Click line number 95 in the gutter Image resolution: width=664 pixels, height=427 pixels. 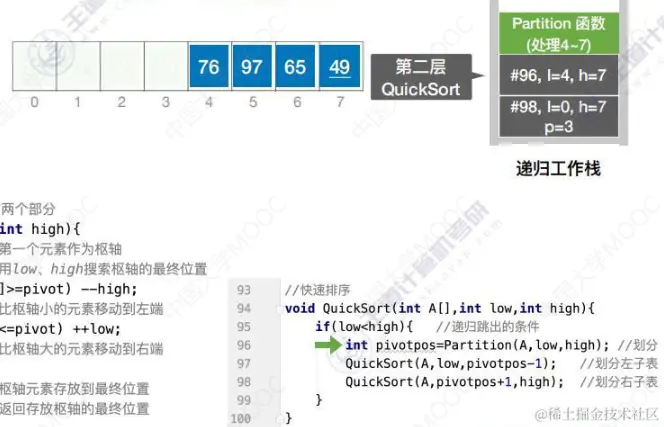[244, 327]
